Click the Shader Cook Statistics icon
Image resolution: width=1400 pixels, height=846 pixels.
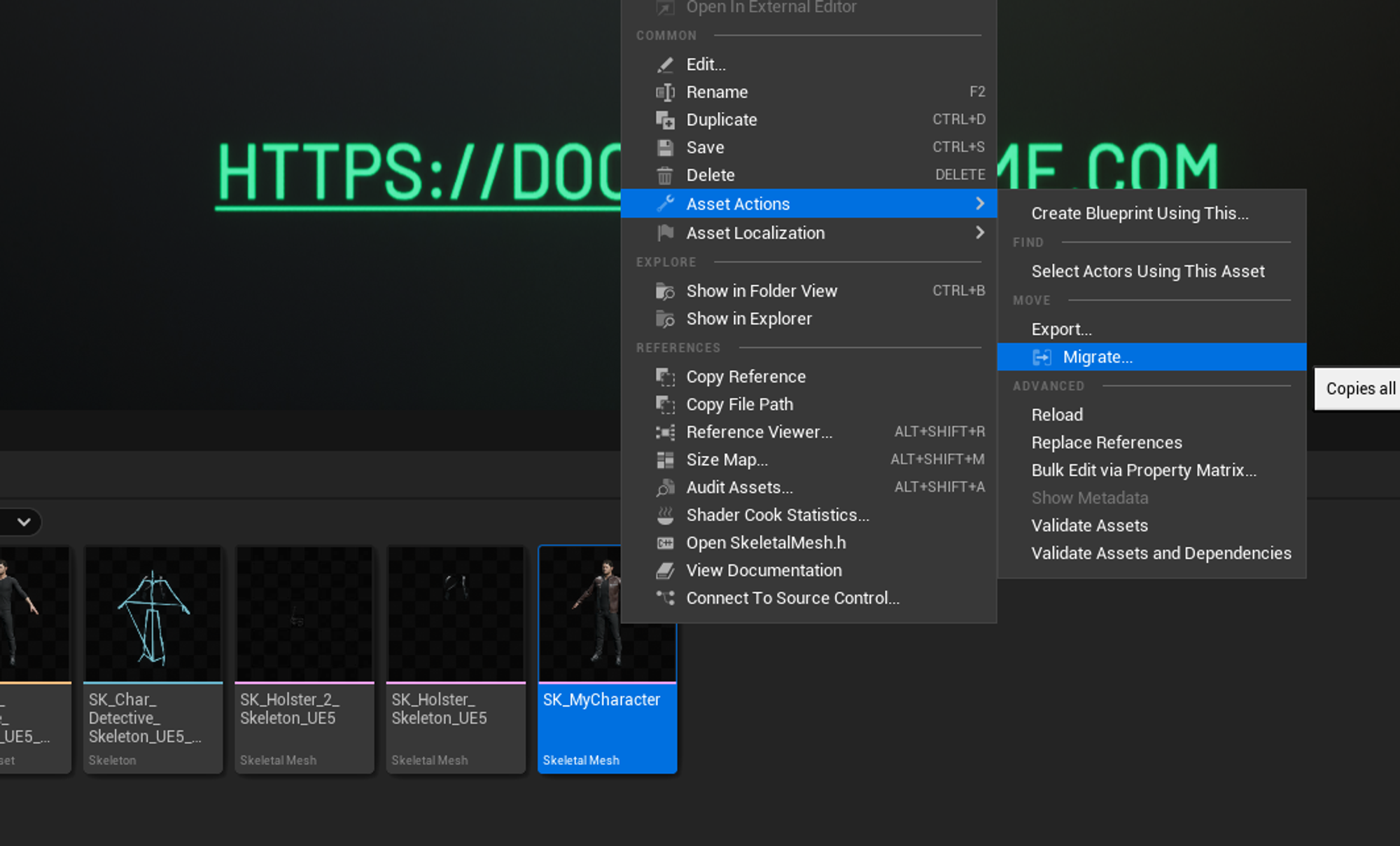[x=665, y=515]
